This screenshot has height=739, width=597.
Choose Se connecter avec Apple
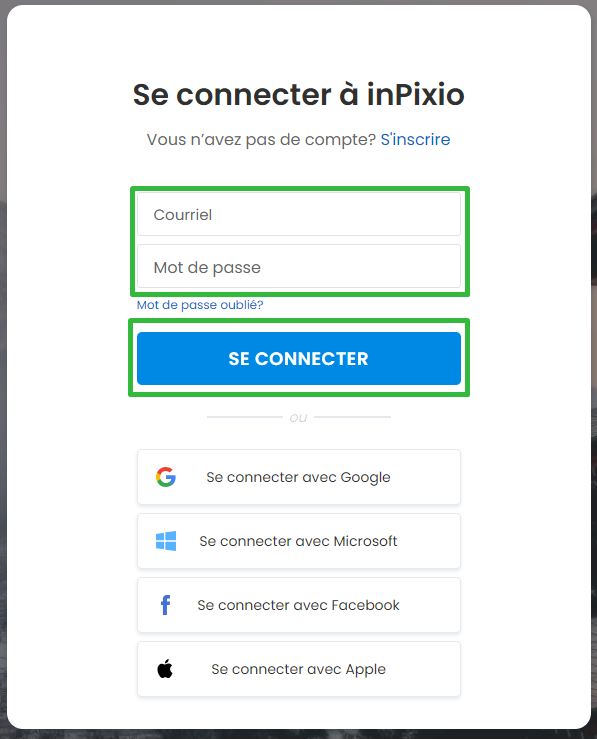click(299, 669)
